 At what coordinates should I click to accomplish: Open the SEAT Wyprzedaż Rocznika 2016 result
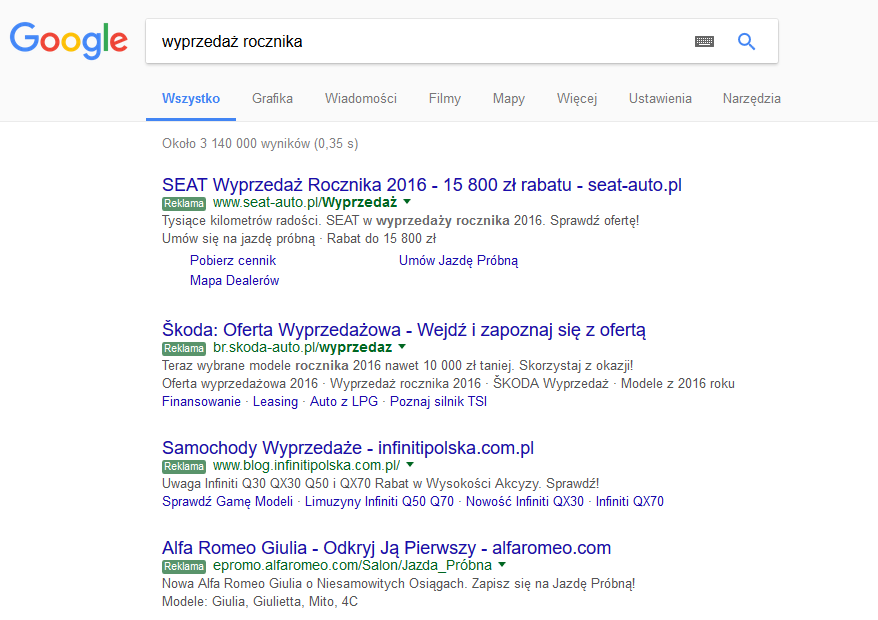422,185
